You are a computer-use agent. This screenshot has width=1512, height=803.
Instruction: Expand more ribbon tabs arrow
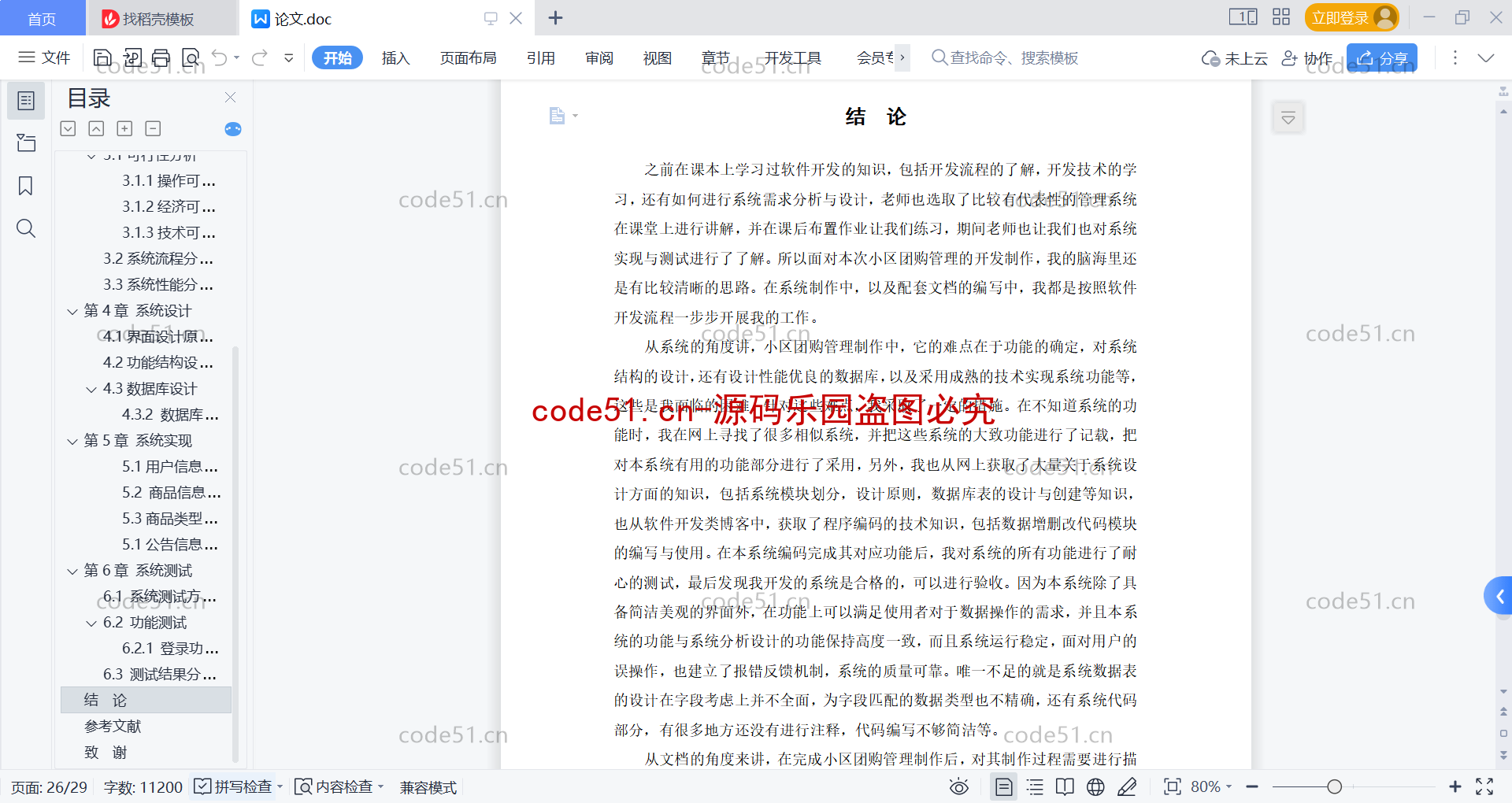coord(902,57)
